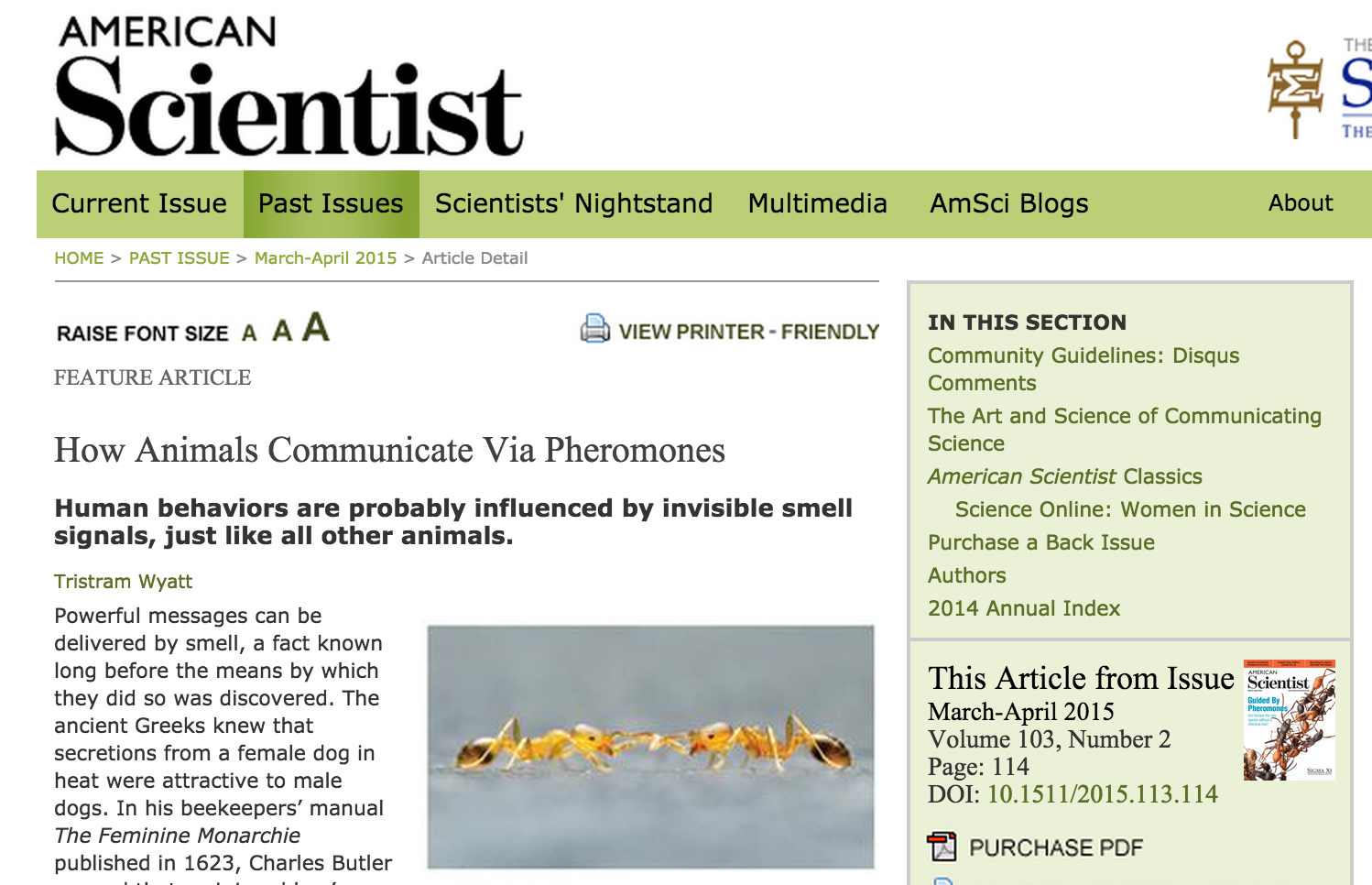Click author name Tristram Wyatt
Image resolution: width=1372 pixels, height=885 pixels.
(x=123, y=582)
